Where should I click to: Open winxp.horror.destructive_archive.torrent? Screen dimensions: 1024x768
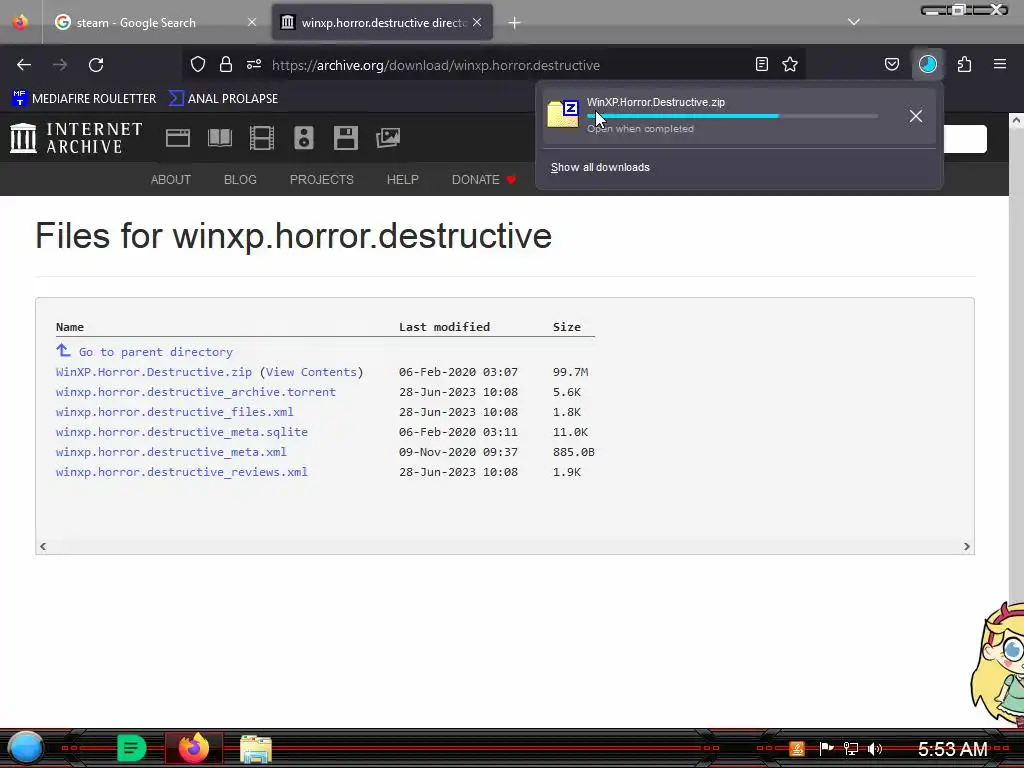point(195,392)
